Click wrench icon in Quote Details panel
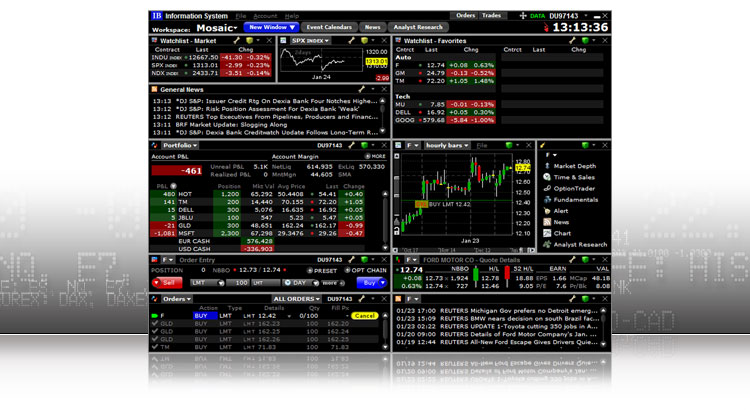Viewport: 750px width, 410px height. point(572,259)
